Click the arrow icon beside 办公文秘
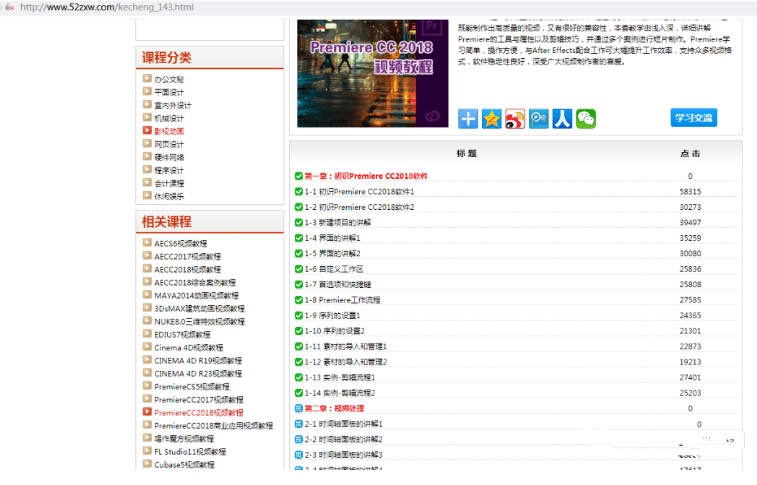757x485 pixels. tap(147, 78)
